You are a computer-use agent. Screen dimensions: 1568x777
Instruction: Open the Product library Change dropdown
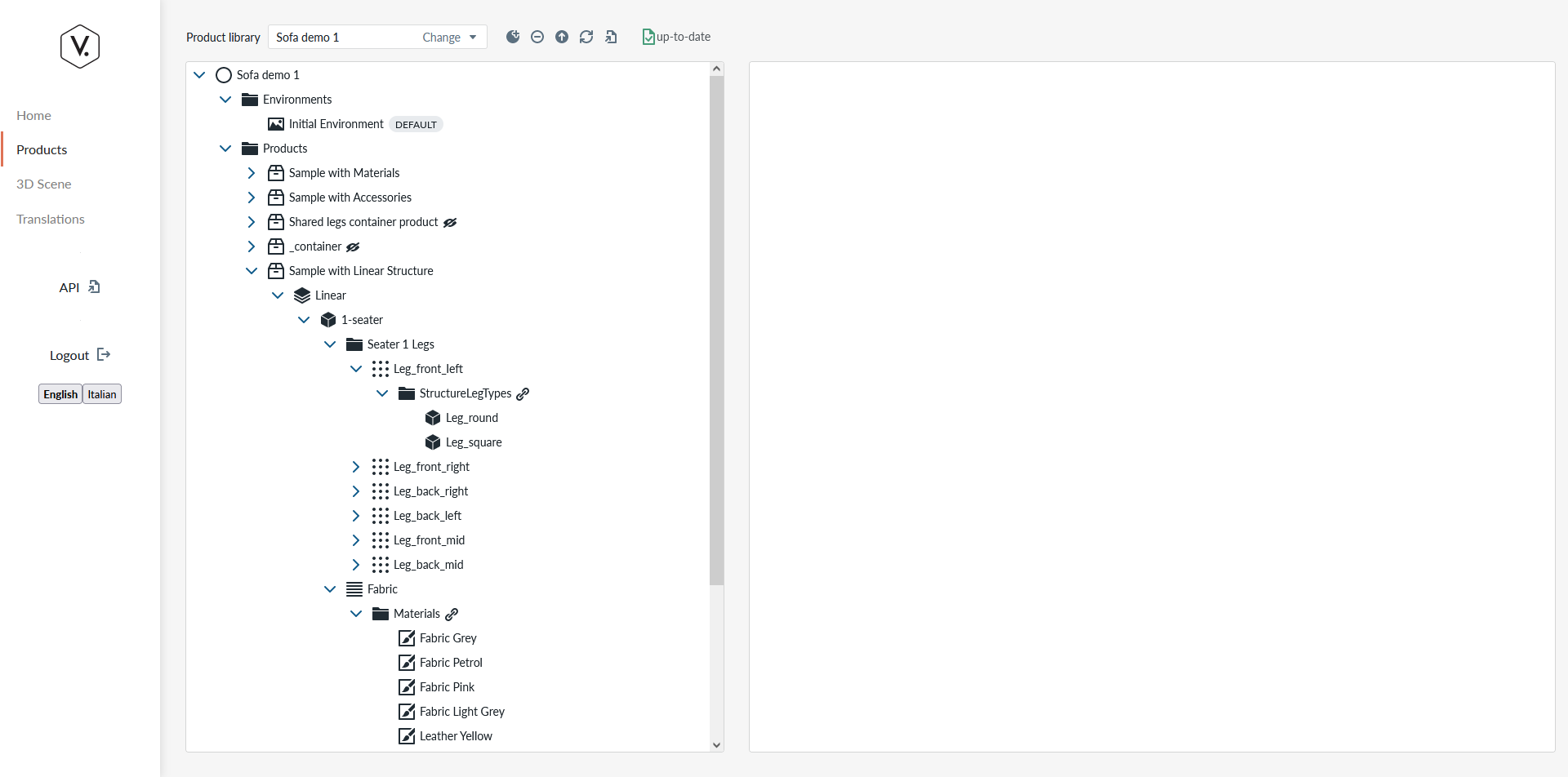coord(449,38)
